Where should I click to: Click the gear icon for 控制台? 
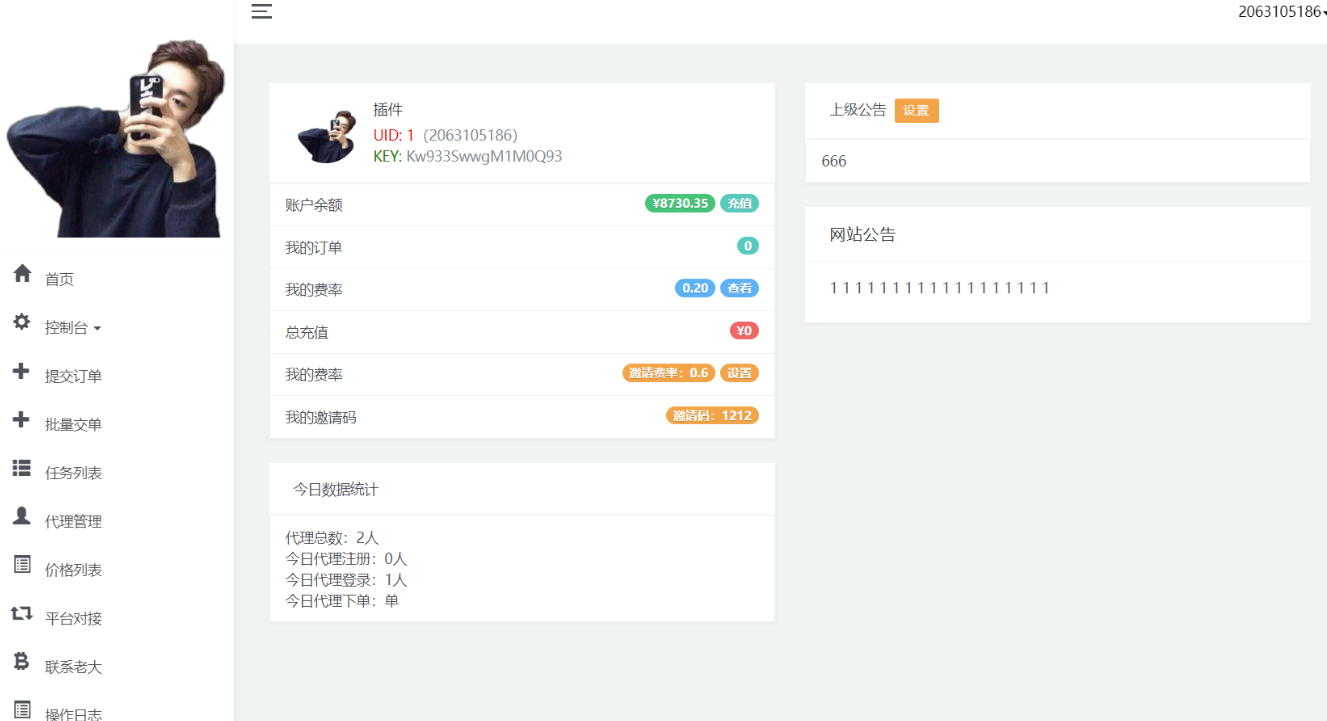pyautogui.click(x=22, y=323)
